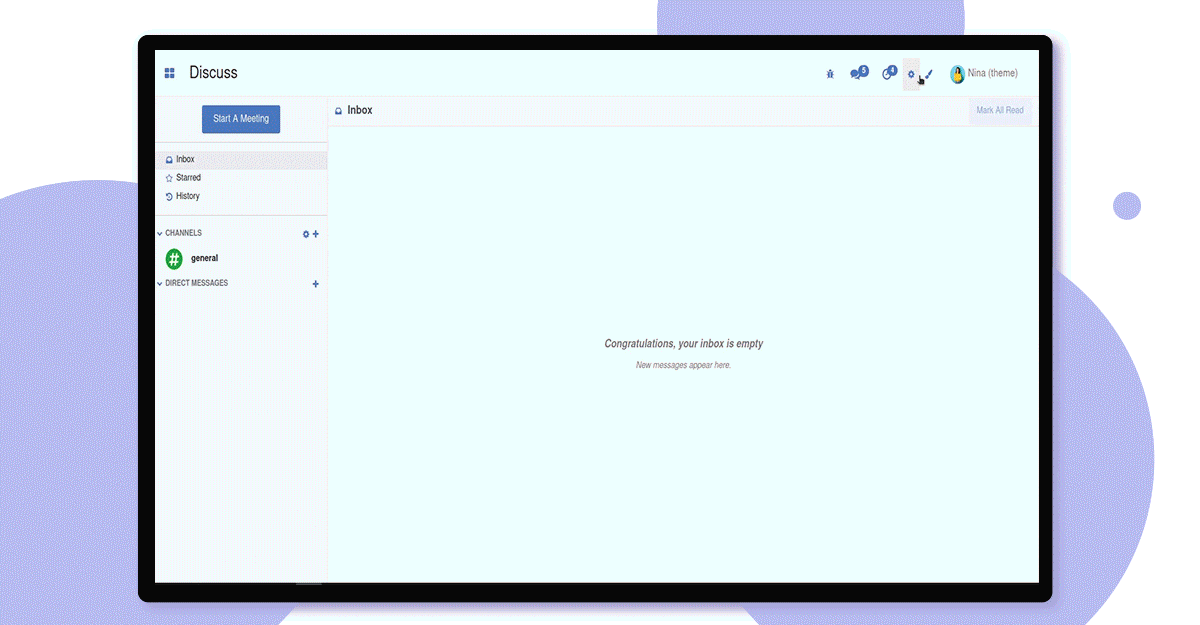Click Nina's profile avatar
Image resolution: width=1200 pixels, height=625 pixels.
point(957,74)
